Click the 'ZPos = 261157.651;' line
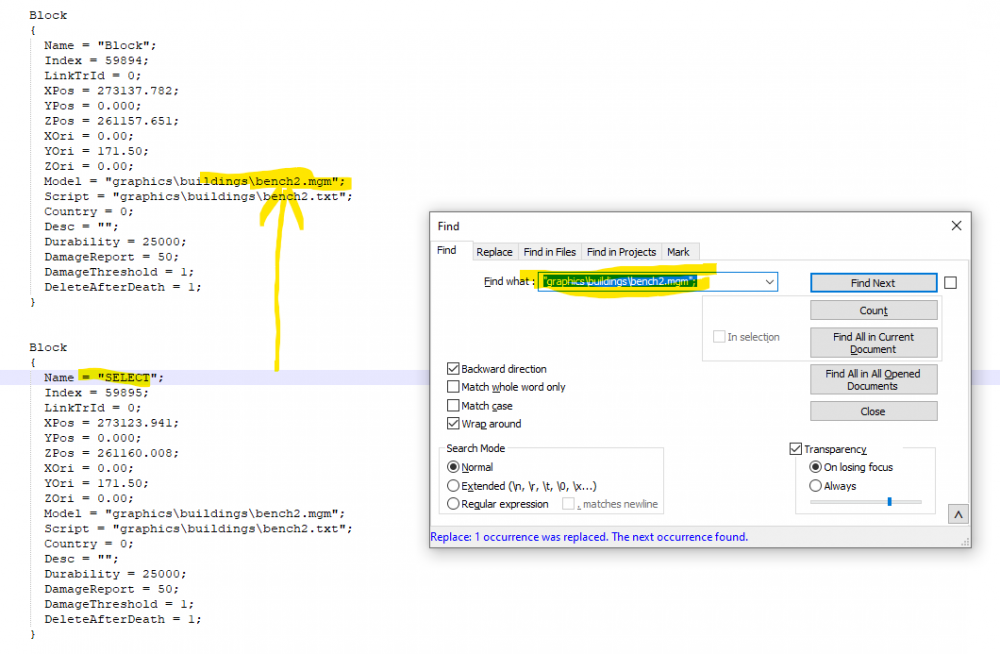The height and width of the screenshot is (654, 1000). [112, 121]
